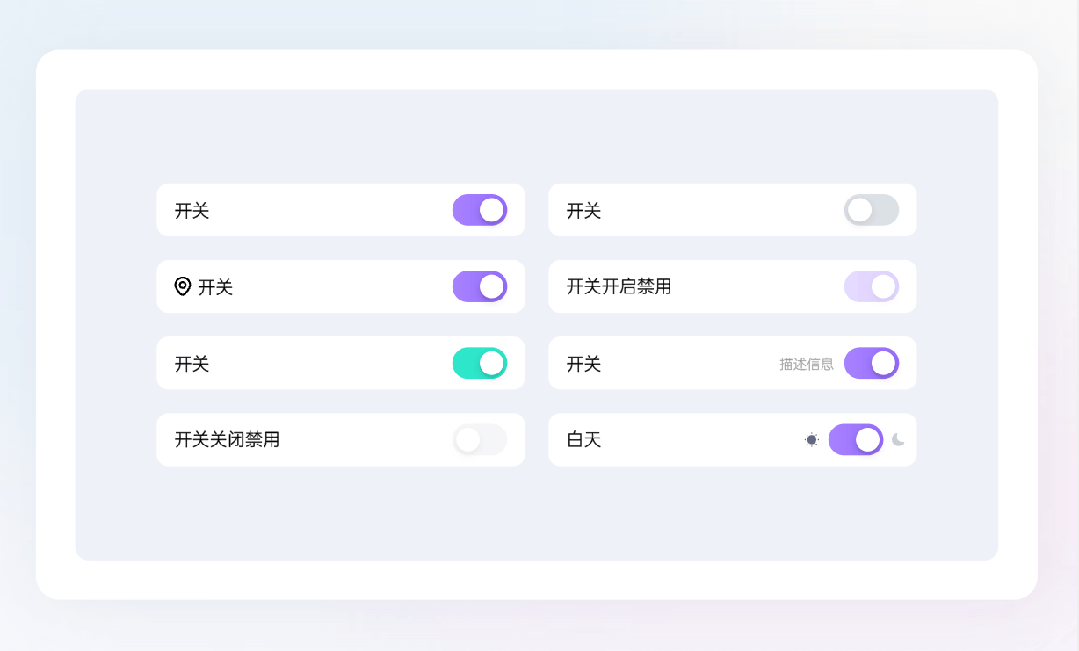Click the 开关 label in the gray switch row
This screenshot has width=1079, height=651.
(584, 211)
